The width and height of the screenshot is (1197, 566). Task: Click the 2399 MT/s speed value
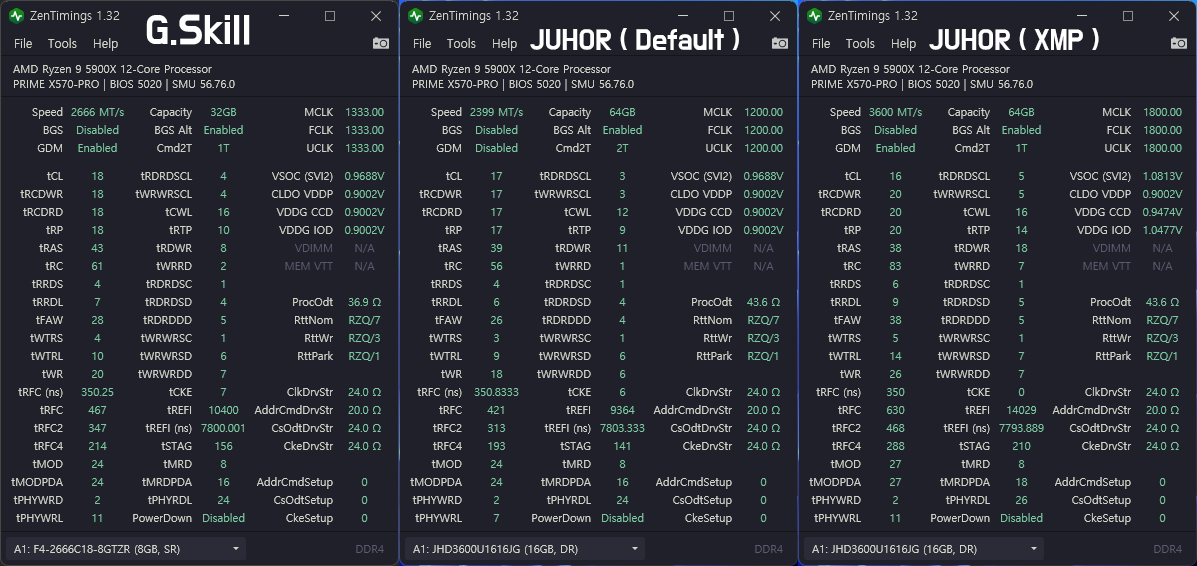pos(496,112)
